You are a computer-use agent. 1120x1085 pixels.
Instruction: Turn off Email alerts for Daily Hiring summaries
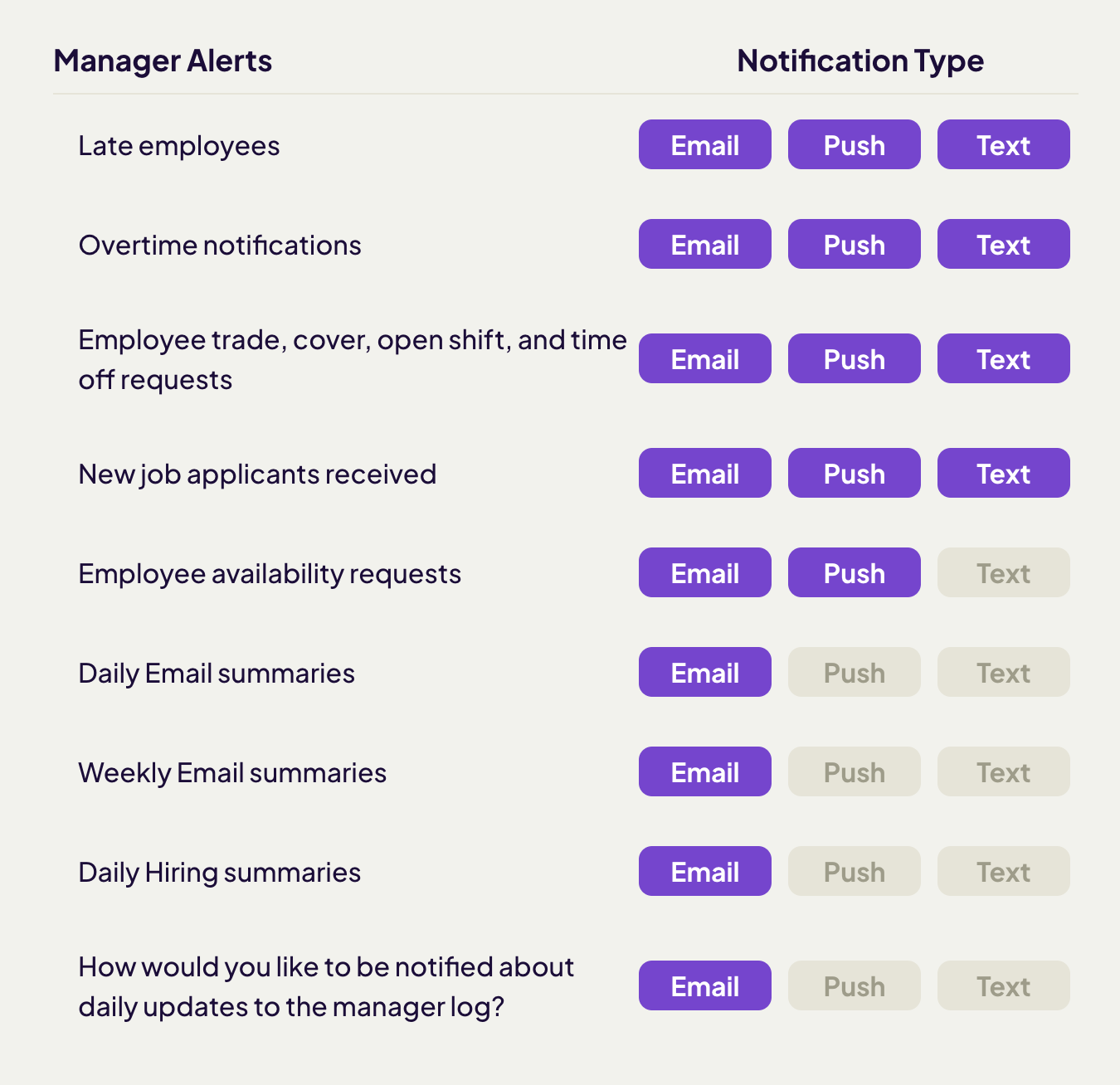[x=704, y=871]
